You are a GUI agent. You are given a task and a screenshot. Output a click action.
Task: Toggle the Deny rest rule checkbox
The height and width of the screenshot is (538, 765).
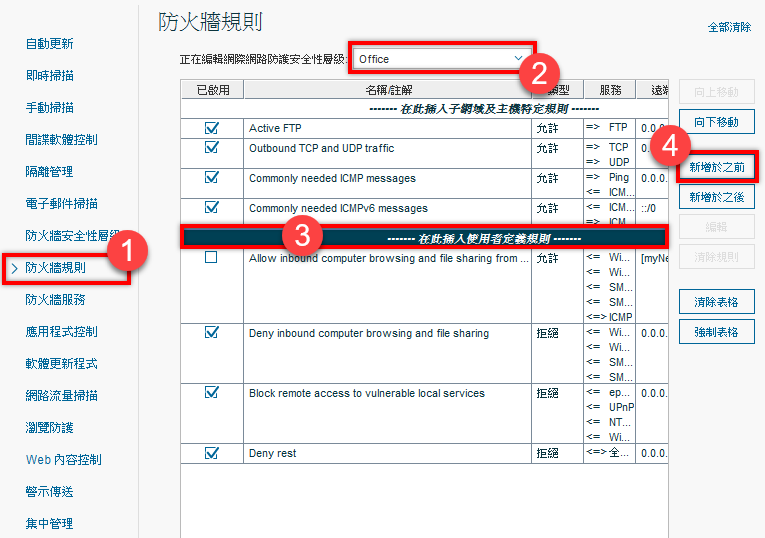click(x=211, y=453)
